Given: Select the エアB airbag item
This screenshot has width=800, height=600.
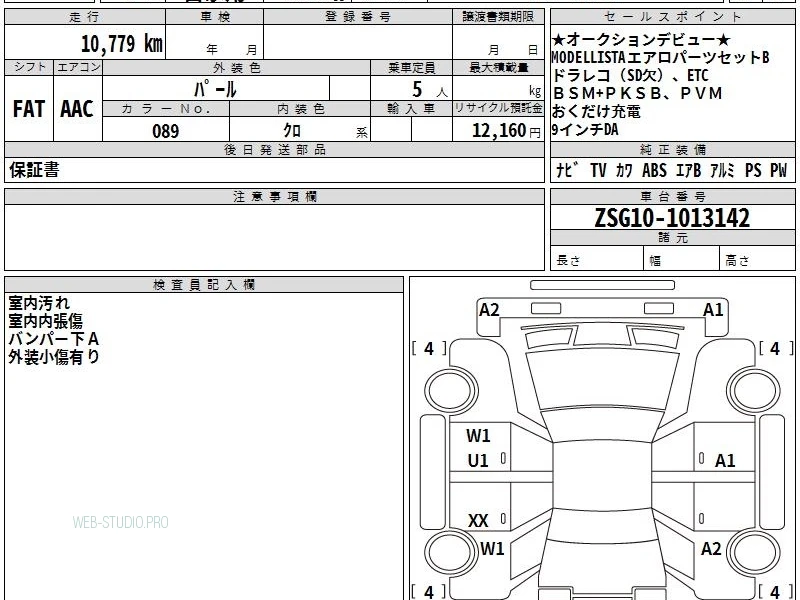Looking at the screenshot, I should 688,170.
